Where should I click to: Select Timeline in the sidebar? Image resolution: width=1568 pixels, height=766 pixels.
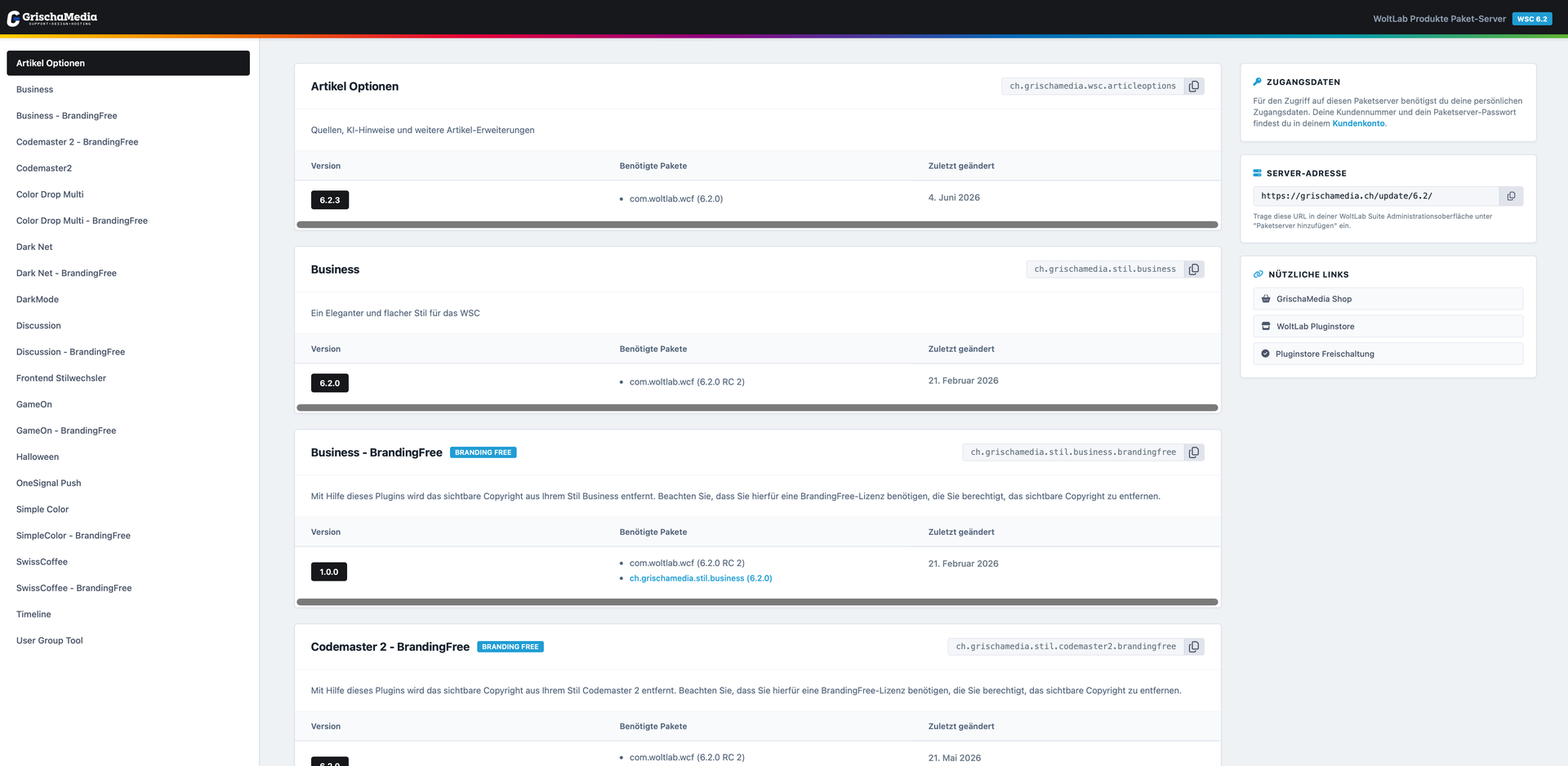tap(128, 614)
